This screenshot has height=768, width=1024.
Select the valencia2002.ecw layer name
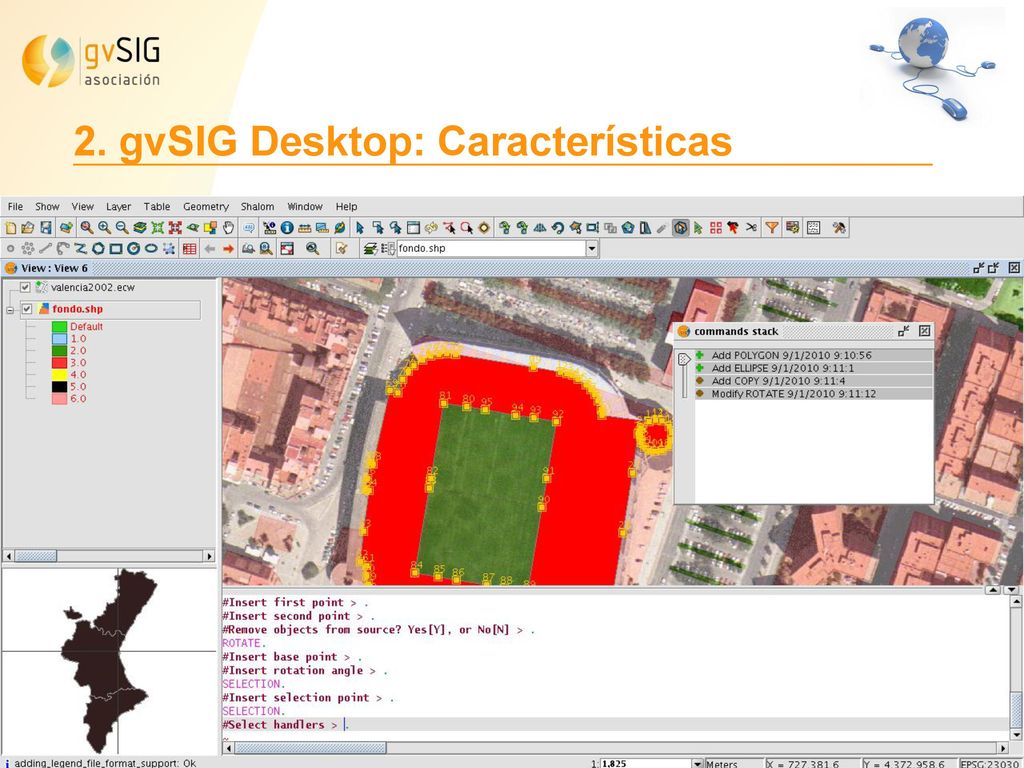(93, 287)
